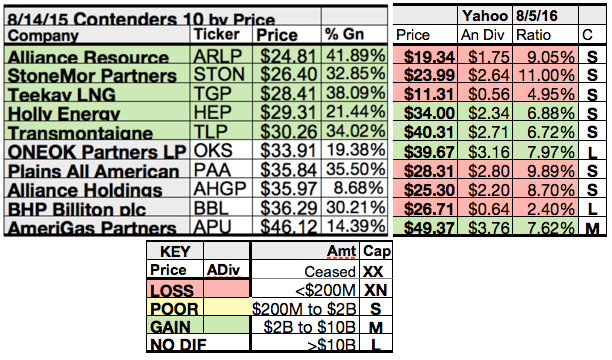Select the 'An Div' column header
The height and width of the screenshot is (360, 612).
pos(485,34)
